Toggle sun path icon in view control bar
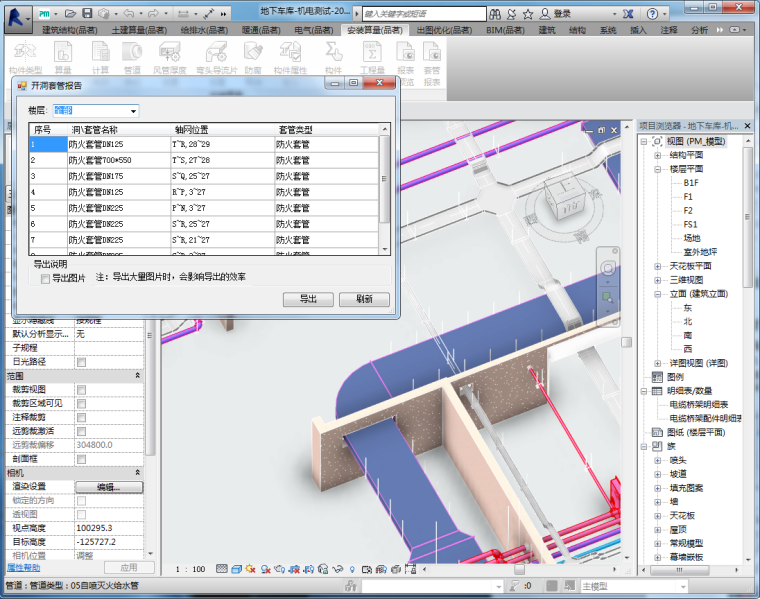Image resolution: width=760 pixels, height=599 pixels. (250, 569)
